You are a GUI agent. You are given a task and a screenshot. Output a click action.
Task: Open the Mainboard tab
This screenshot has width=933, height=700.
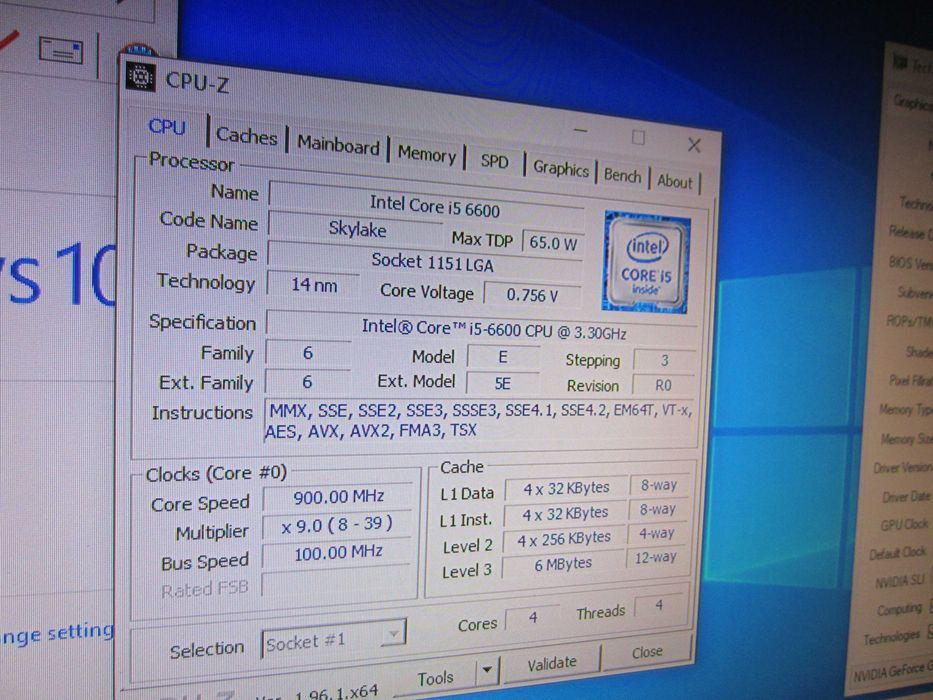click(x=338, y=145)
